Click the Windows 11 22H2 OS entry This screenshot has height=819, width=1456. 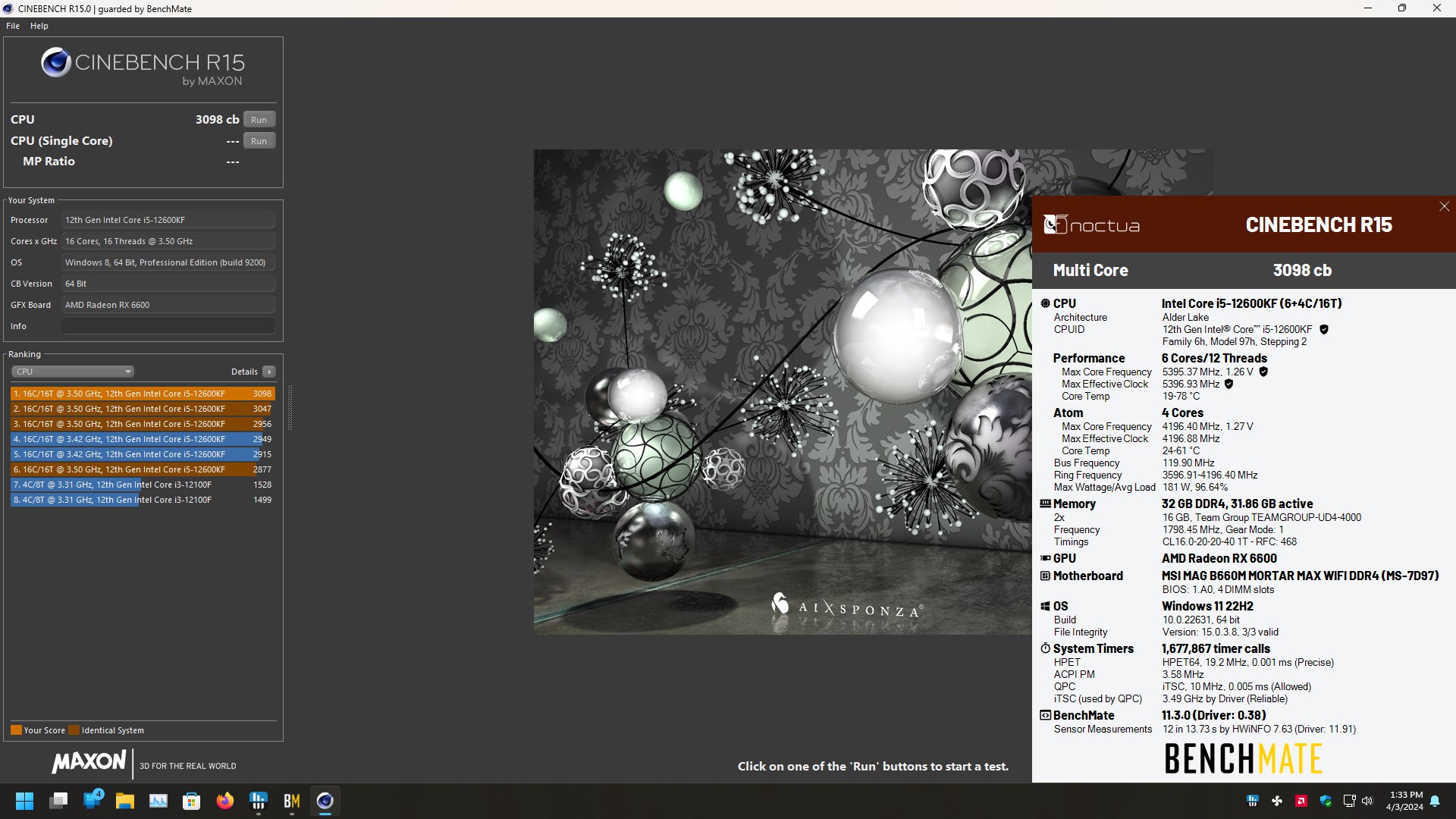[x=1207, y=606]
